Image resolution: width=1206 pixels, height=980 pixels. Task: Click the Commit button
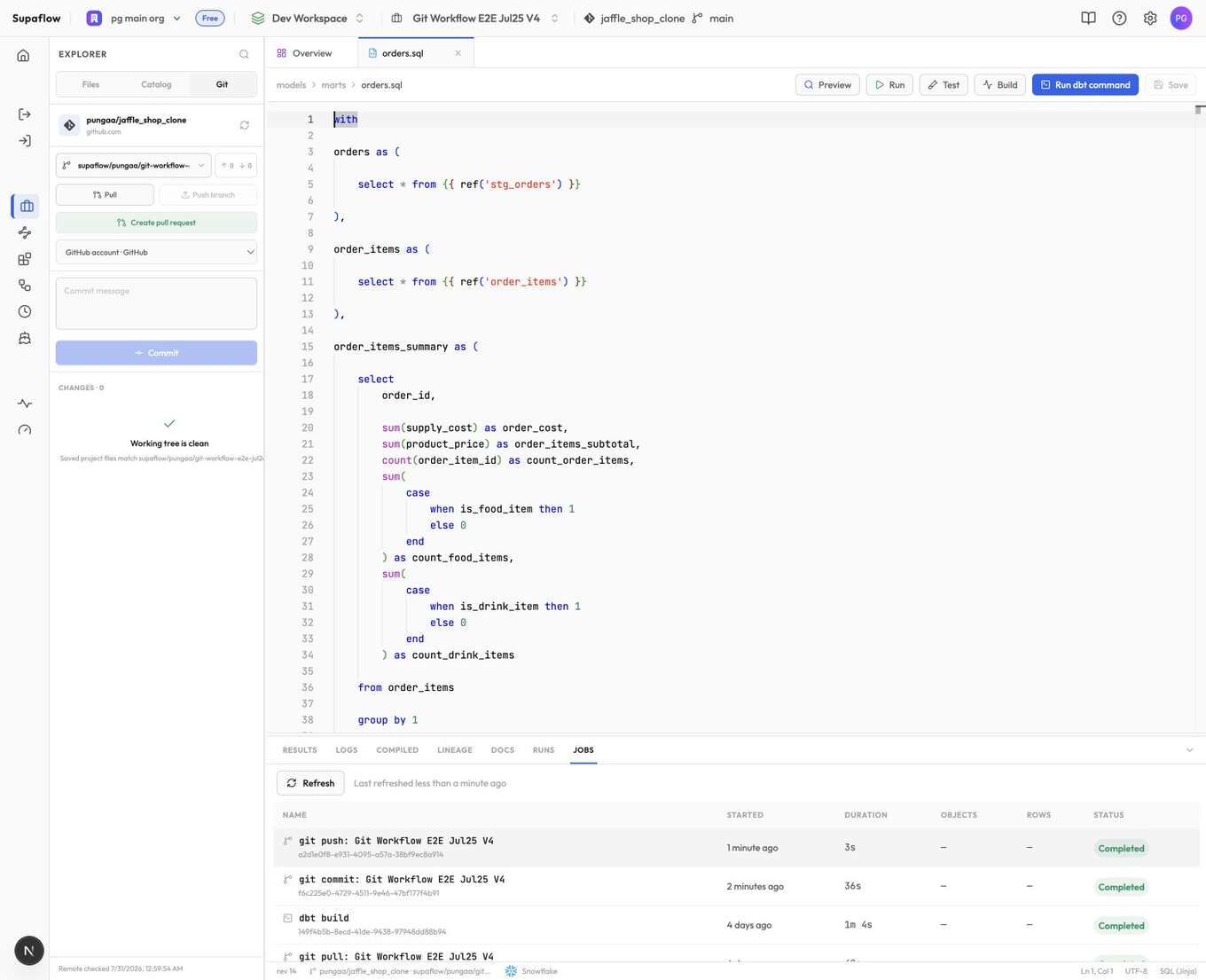[x=156, y=353]
